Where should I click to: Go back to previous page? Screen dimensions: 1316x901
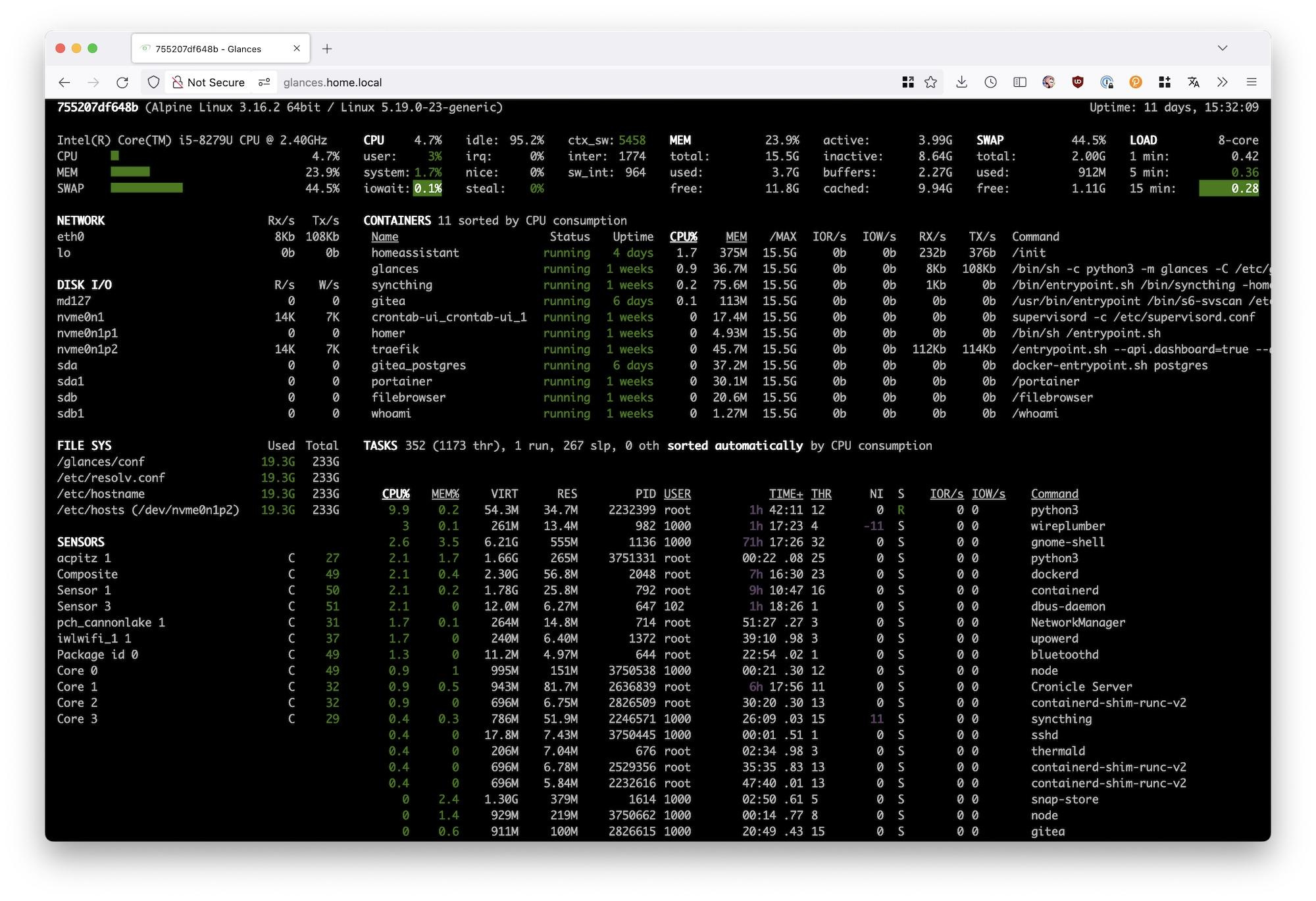click(64, 82)
